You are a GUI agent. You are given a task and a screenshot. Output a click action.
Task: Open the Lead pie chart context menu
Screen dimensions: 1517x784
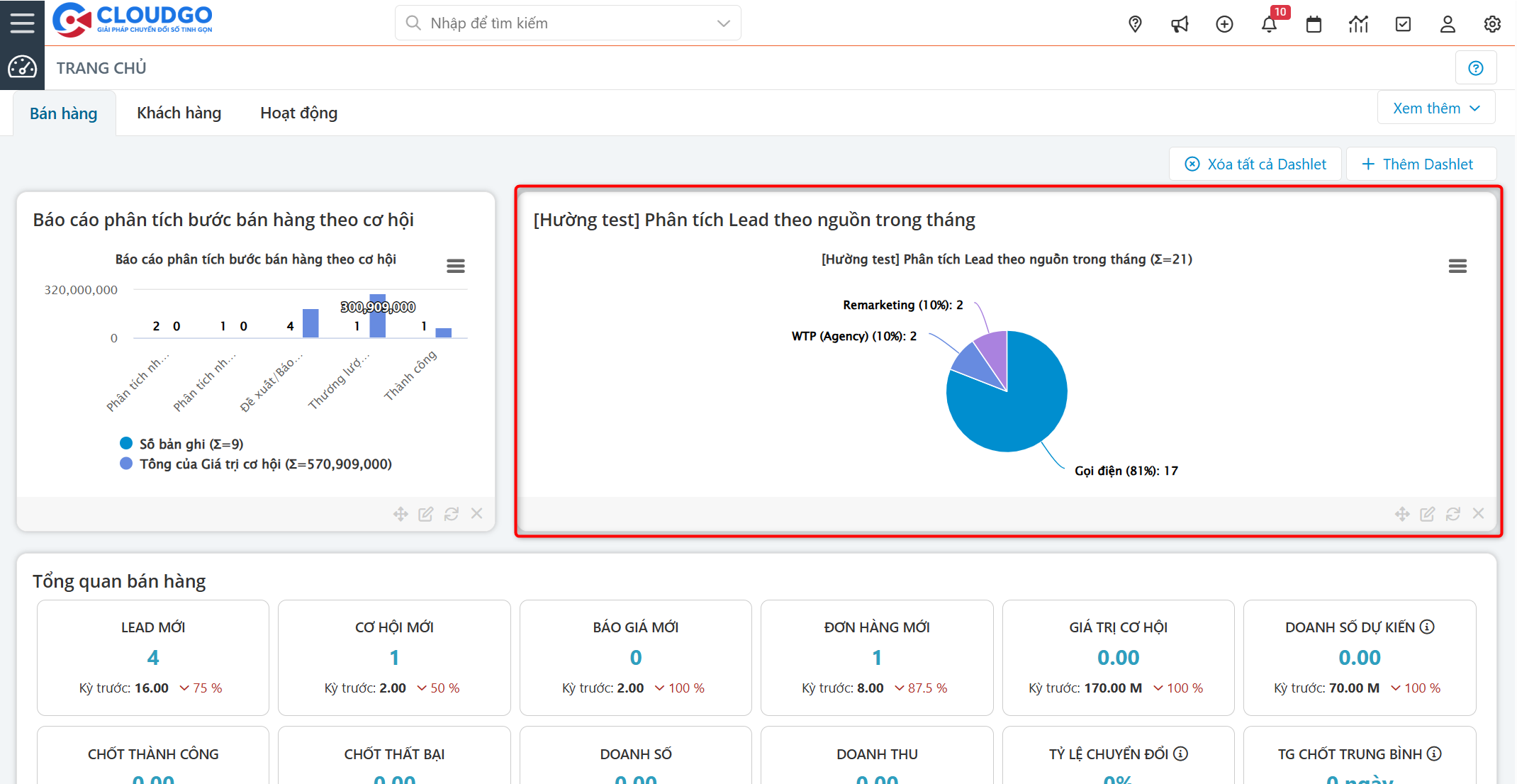[x=1457, y=266]
